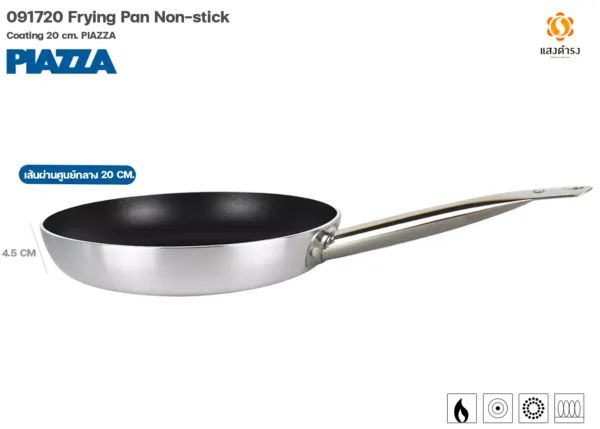Viewport: 600px width, 429px height.
Task: Click the Coating 20 cm. PIAZZA subtitle
Action: [61, 36]
